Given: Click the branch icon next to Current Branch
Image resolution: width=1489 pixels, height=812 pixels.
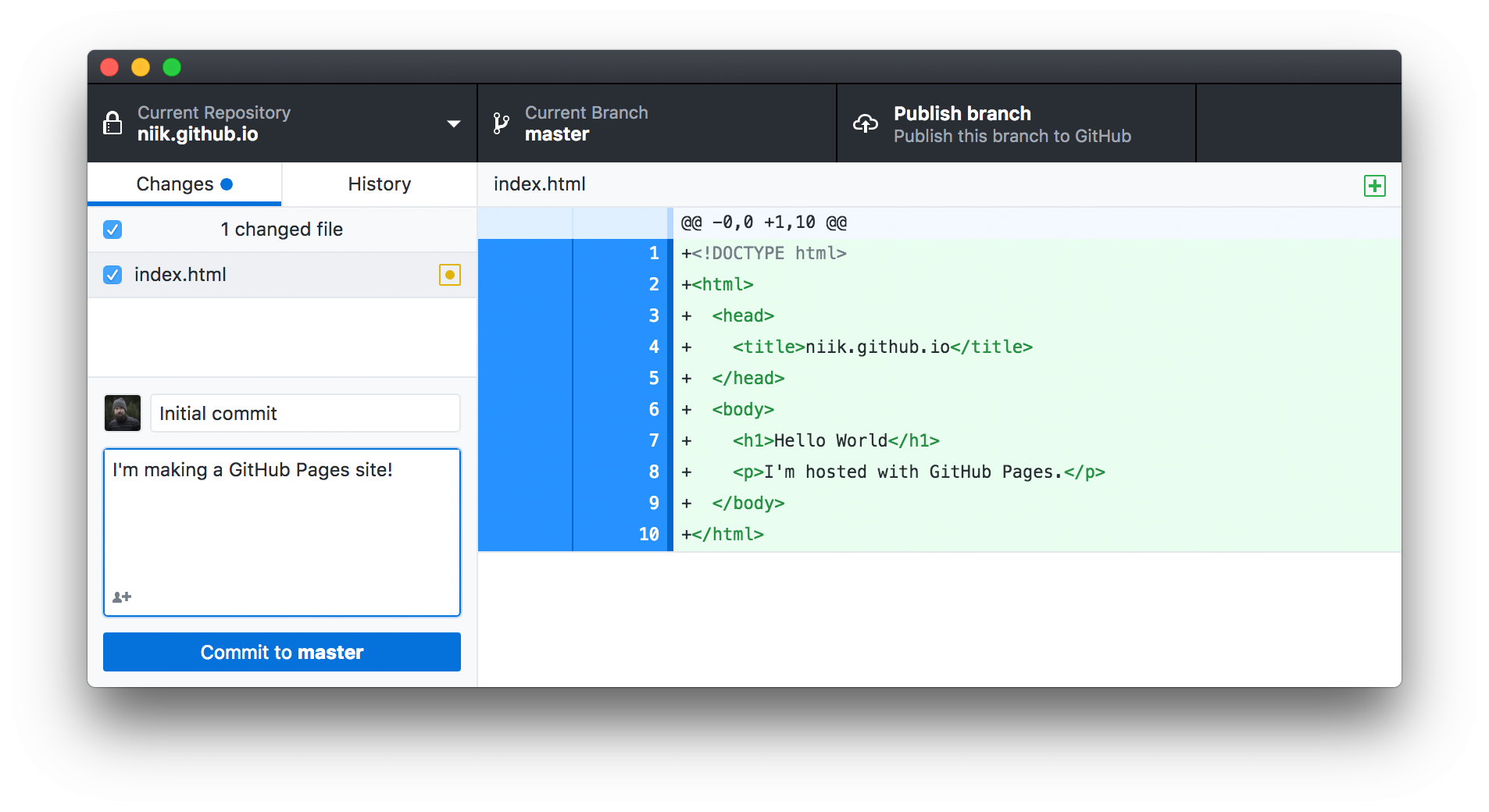Looking at the screenshot, I should 501,123.
